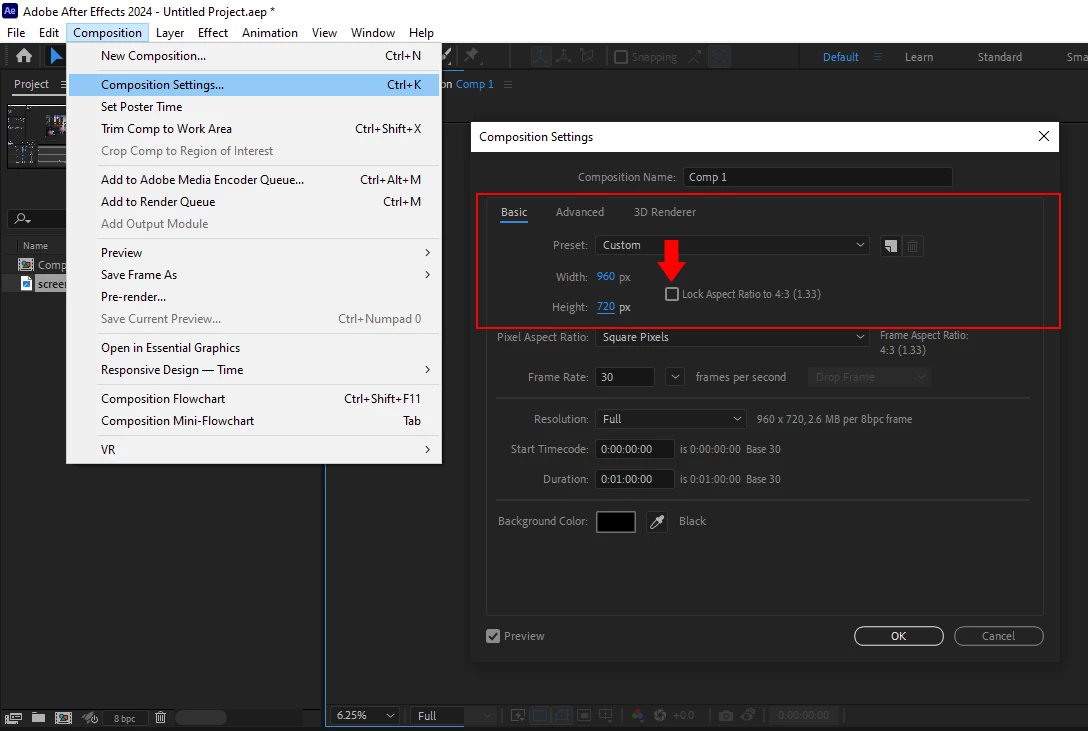Open the Comp 1 panel menu icon
Viewport: 1088px width, 731px height.
point(508,84)
